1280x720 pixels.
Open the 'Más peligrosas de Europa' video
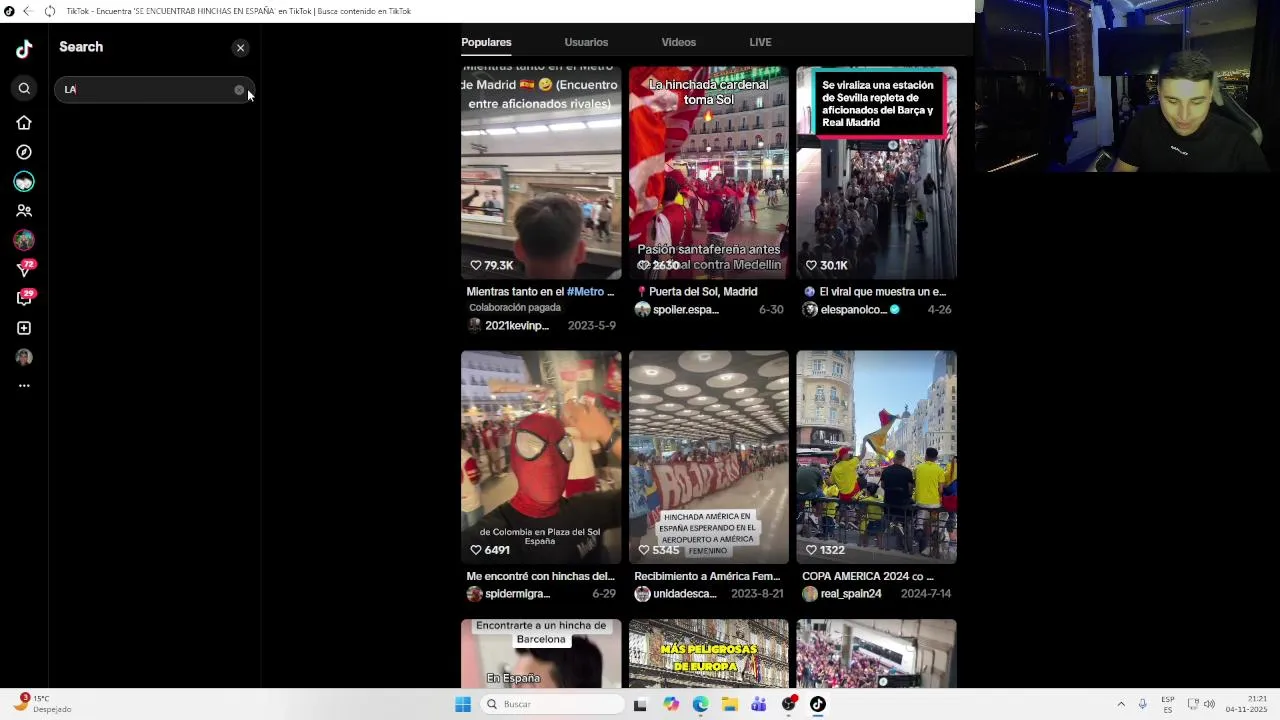pyautogui.click(x=709, y=654)
